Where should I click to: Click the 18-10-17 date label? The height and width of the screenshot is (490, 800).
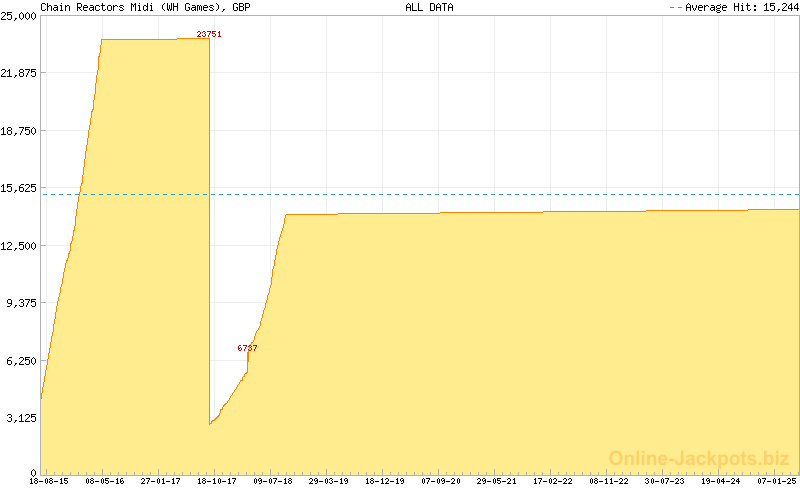[x=217, y=482]
